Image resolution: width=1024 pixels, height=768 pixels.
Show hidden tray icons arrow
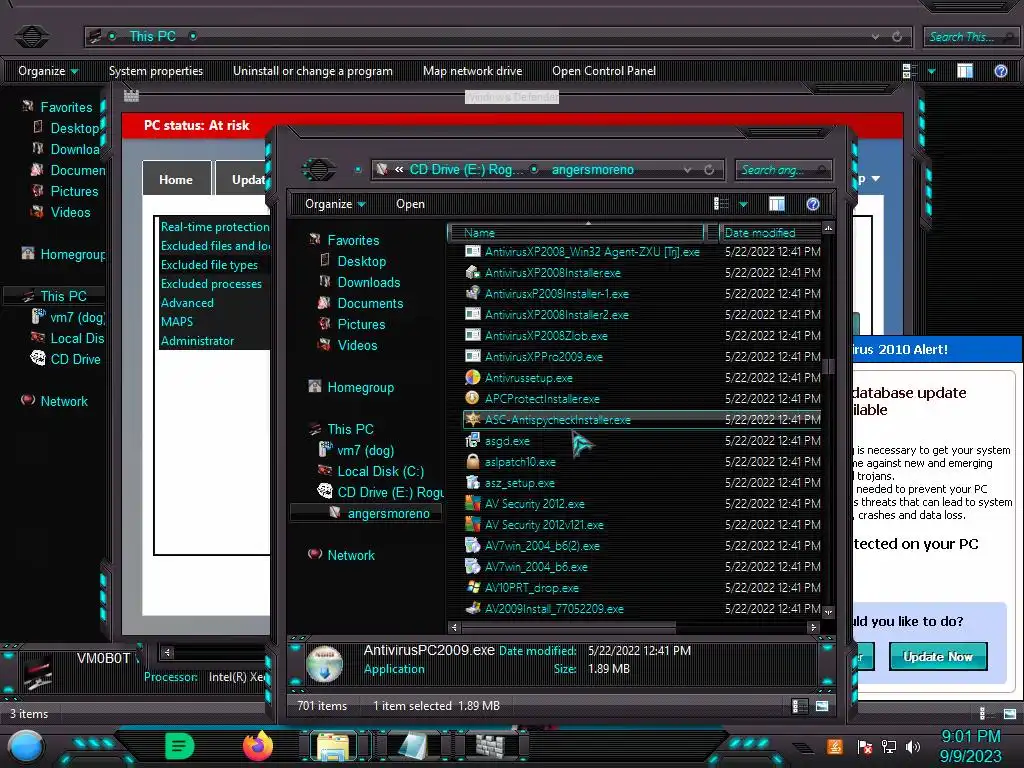pos(803,748)
